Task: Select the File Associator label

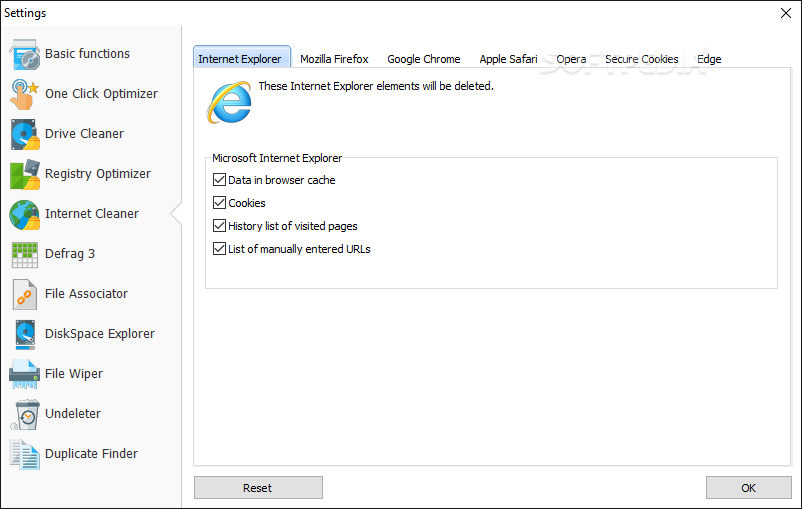Action: pyautogui.click(x=86, y=294)
